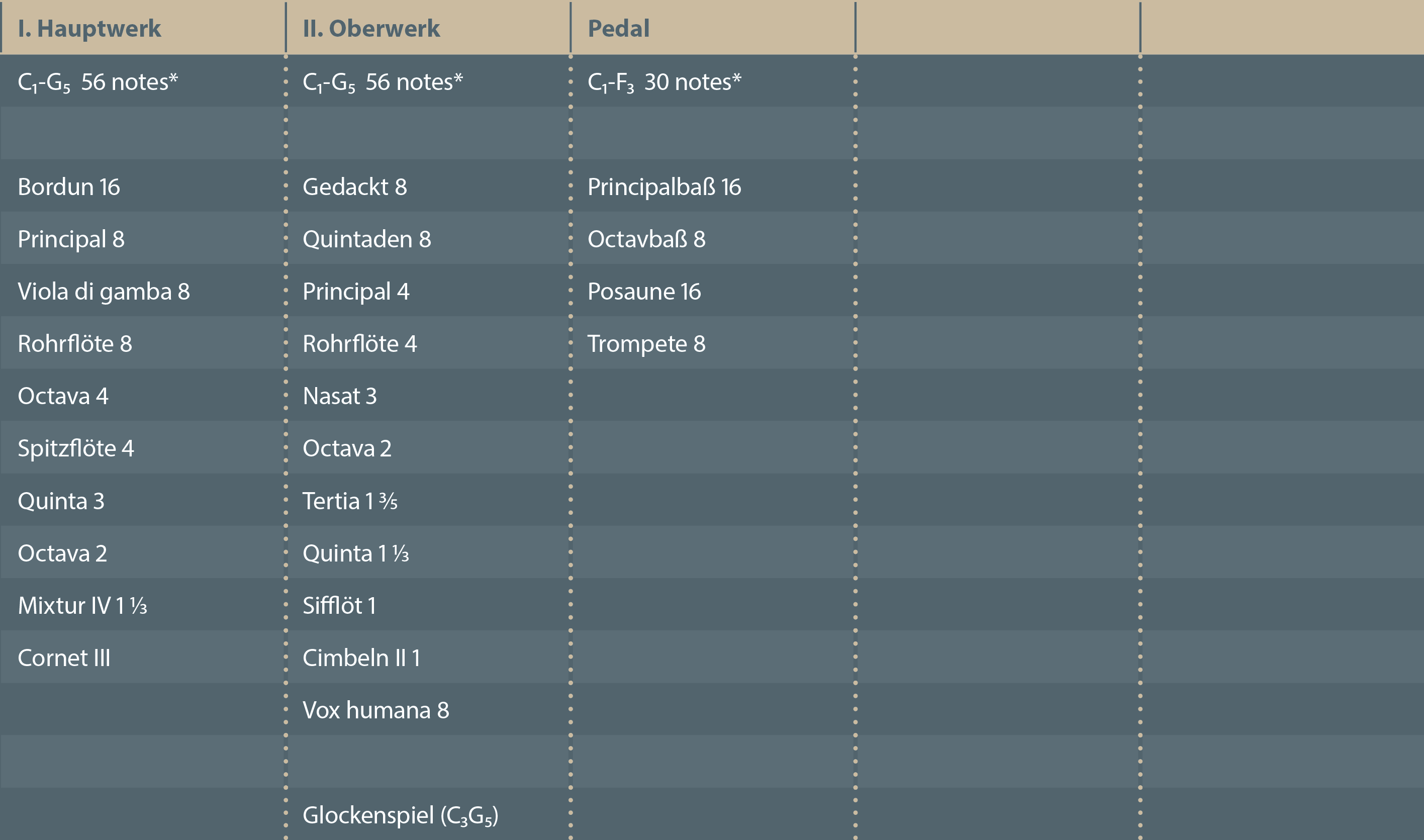Click the Viola di gamba 8 stop
Viewport: 1424px width, 840px height.
[x=104, y=292]
